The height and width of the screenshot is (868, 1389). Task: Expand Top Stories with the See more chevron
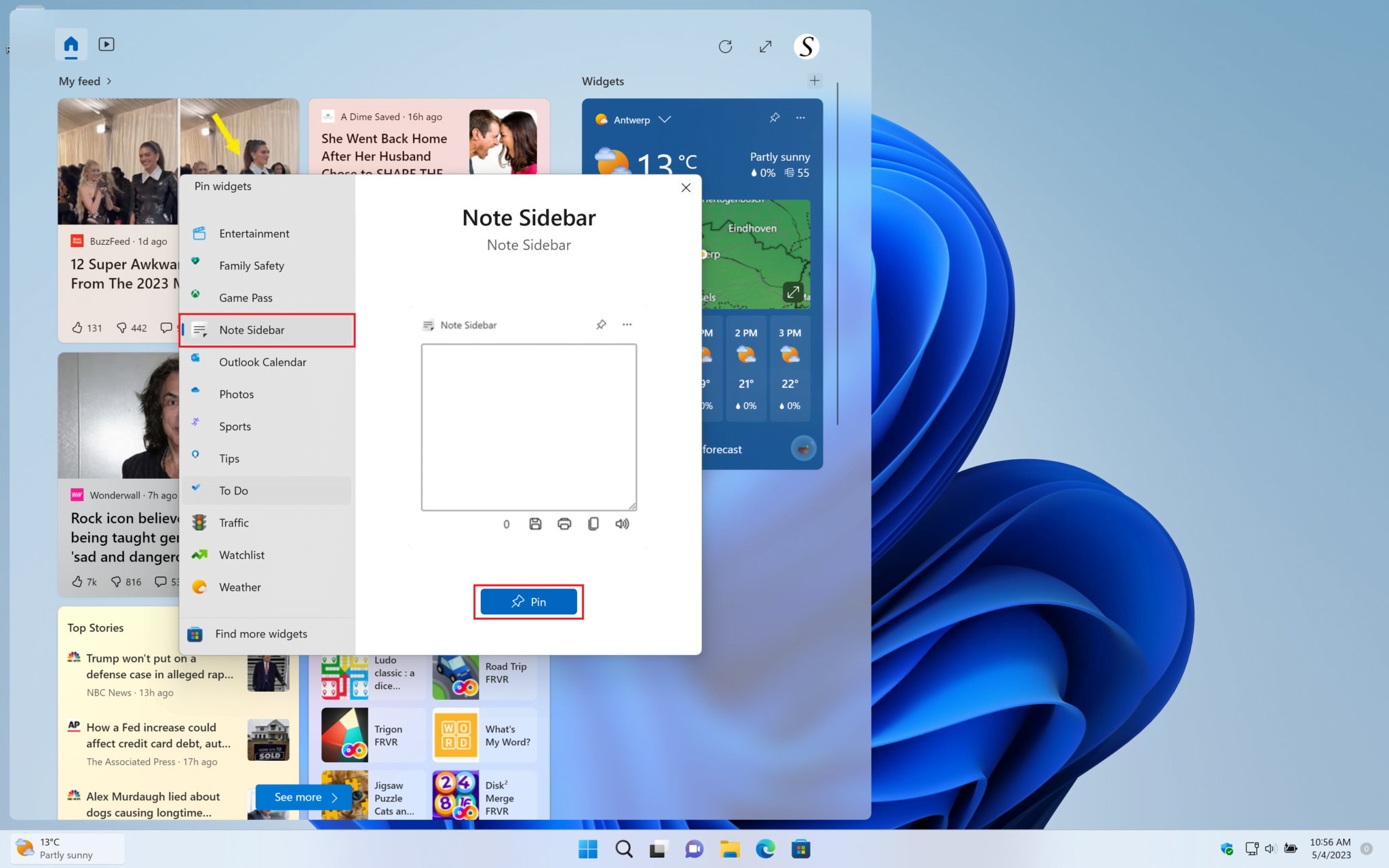point(336,797)
